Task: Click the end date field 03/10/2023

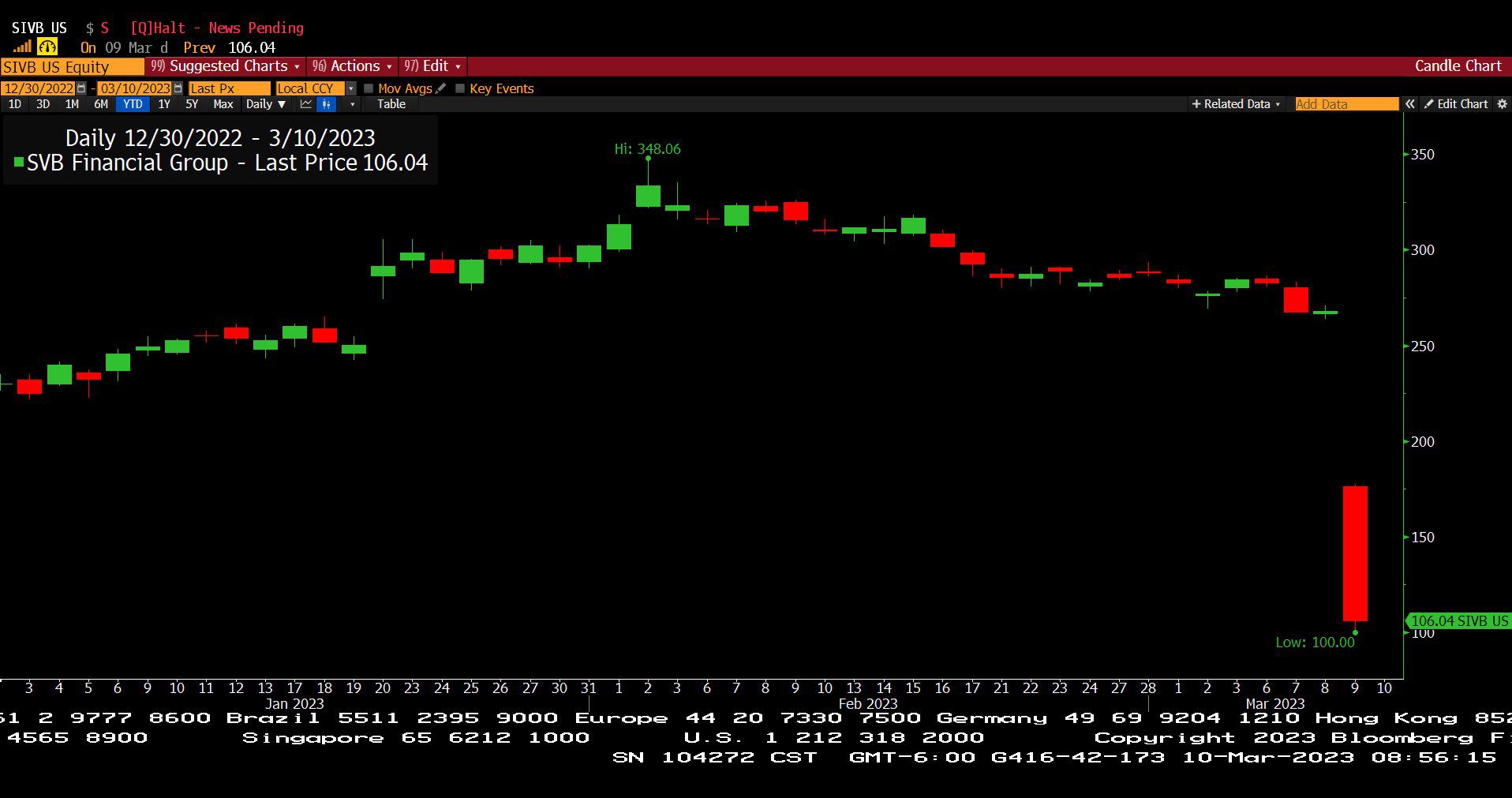Action: tap(135, 88)
